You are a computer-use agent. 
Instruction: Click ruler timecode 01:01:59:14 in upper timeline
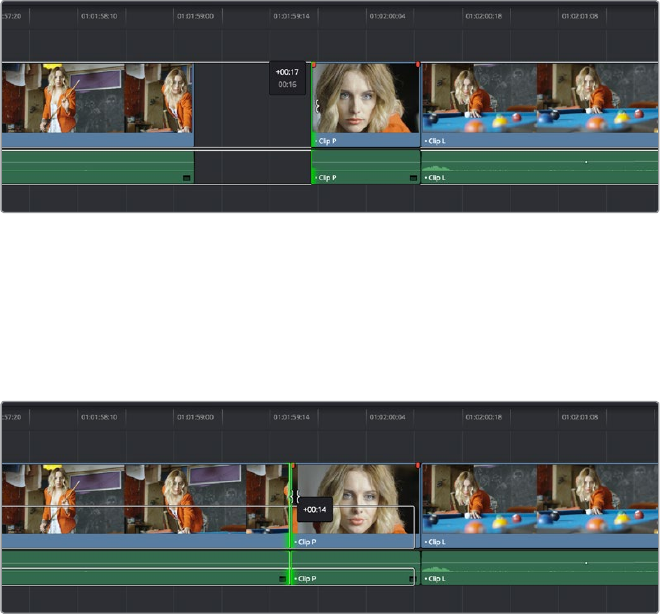click(x=291, y=16)
